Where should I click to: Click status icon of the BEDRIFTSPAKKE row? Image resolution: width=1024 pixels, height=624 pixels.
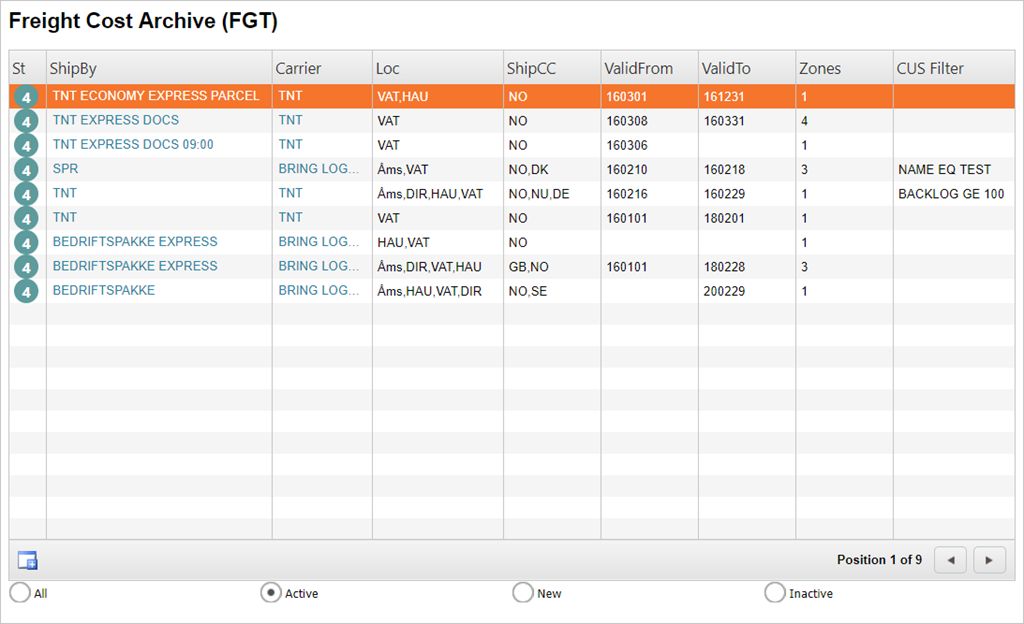27,291
